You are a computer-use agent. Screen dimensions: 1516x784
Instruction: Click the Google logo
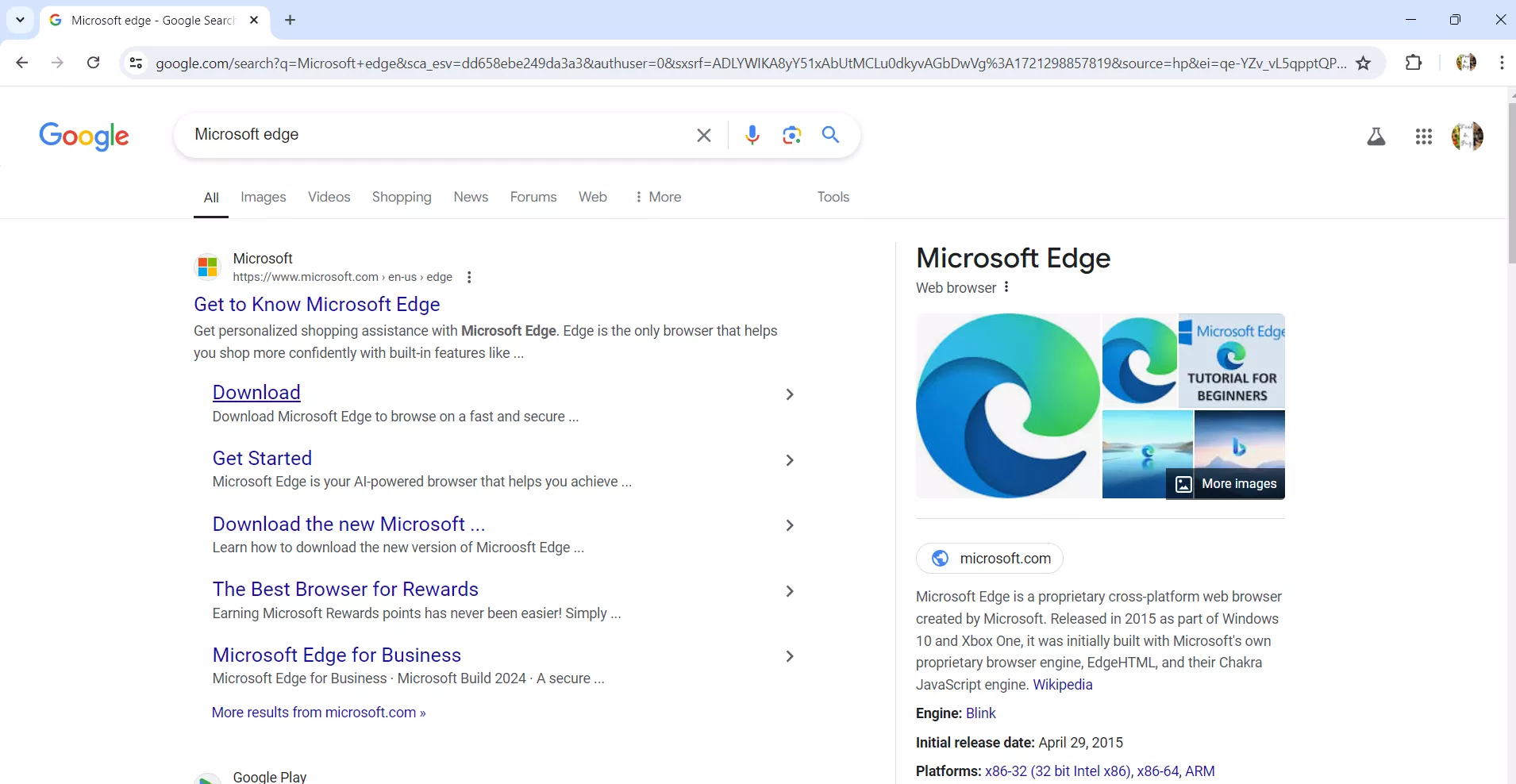(x=85, y=136)
